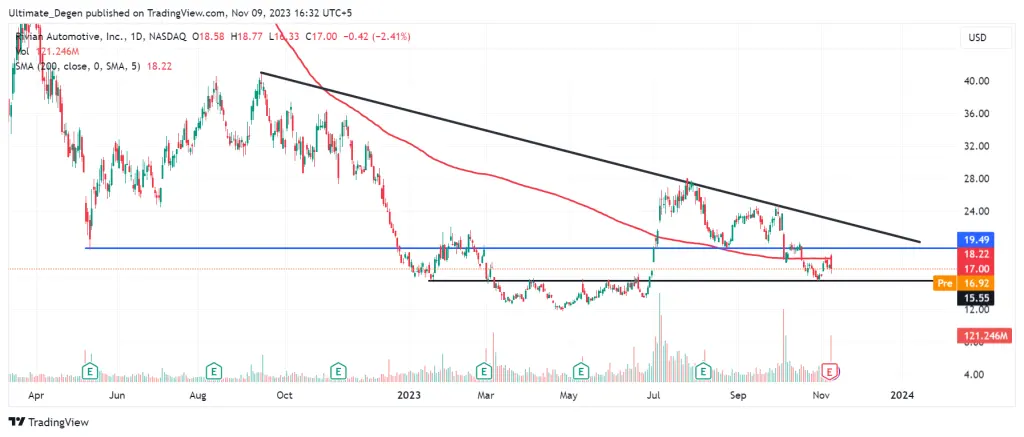Click the Sep label on the time axis
This screenshot has width=1024, height=437.
[738, 395]
